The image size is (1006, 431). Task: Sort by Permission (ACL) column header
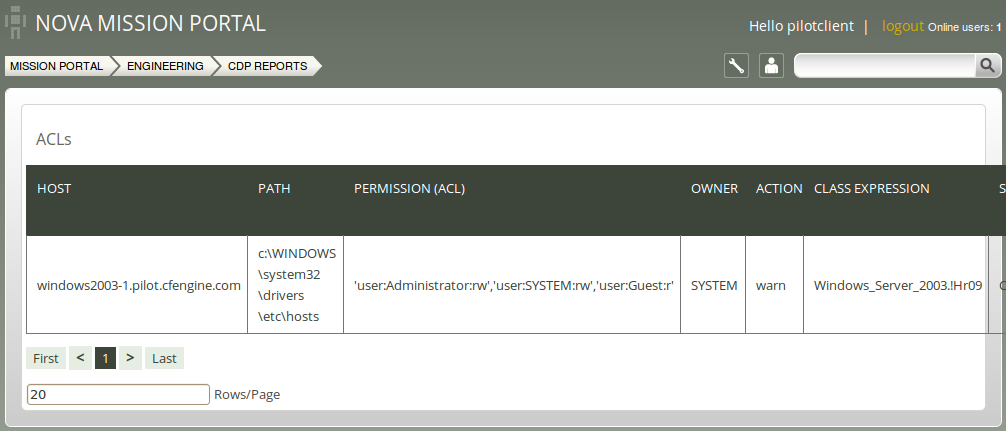tap(409, 189)
